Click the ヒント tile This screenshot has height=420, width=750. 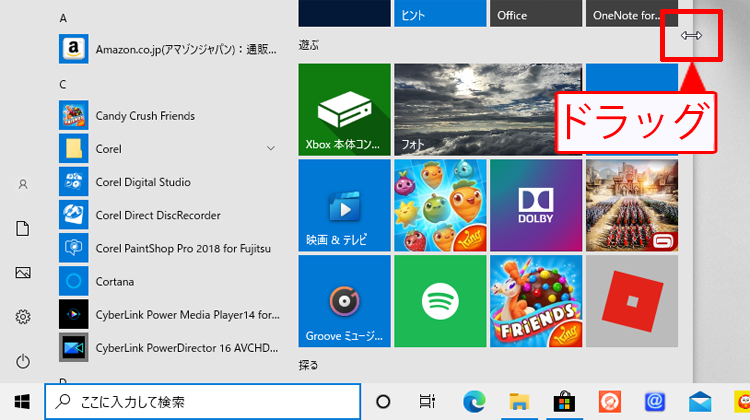tap(440, 13)
